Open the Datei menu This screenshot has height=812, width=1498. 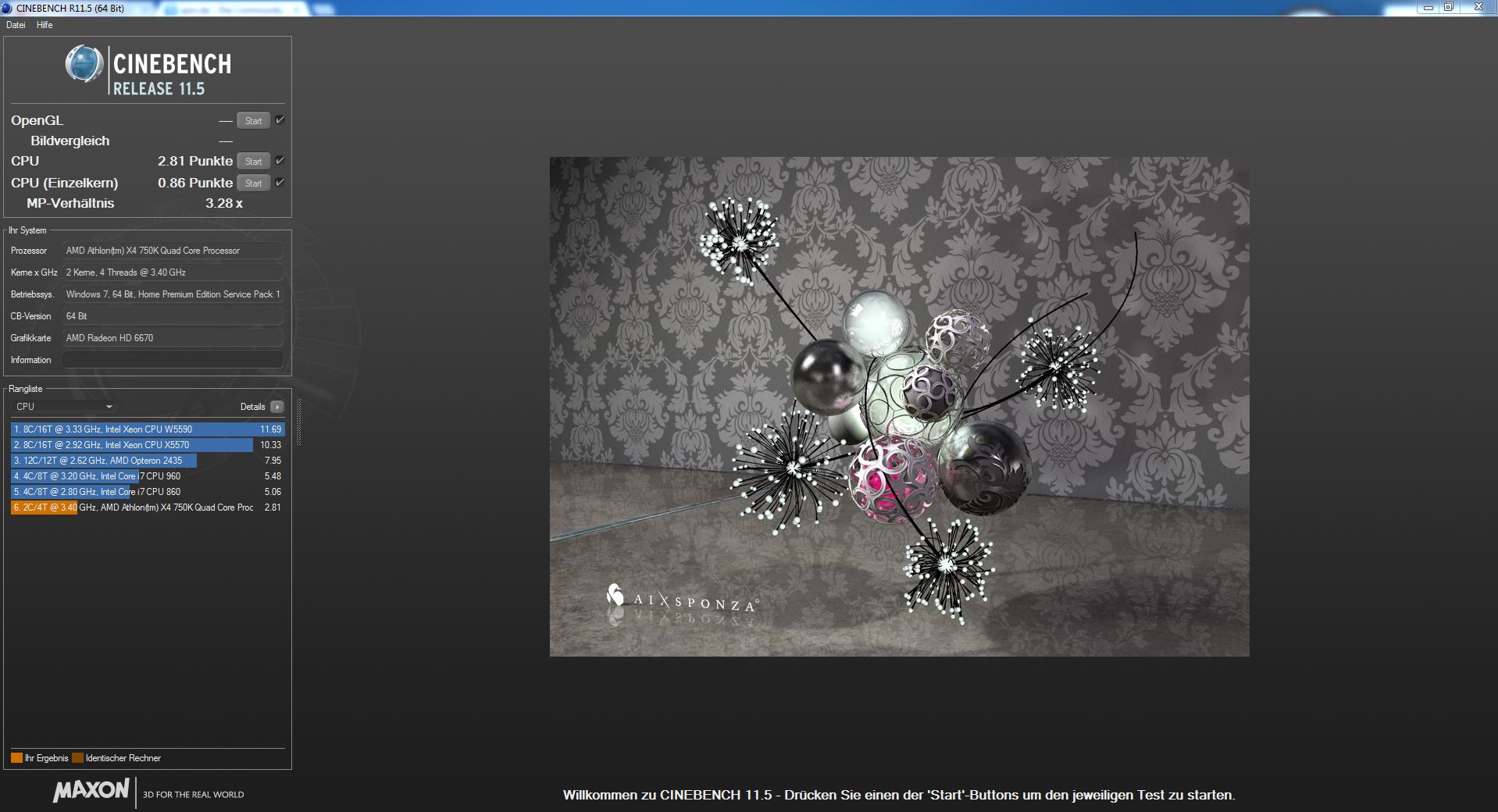tap(16, 25)
